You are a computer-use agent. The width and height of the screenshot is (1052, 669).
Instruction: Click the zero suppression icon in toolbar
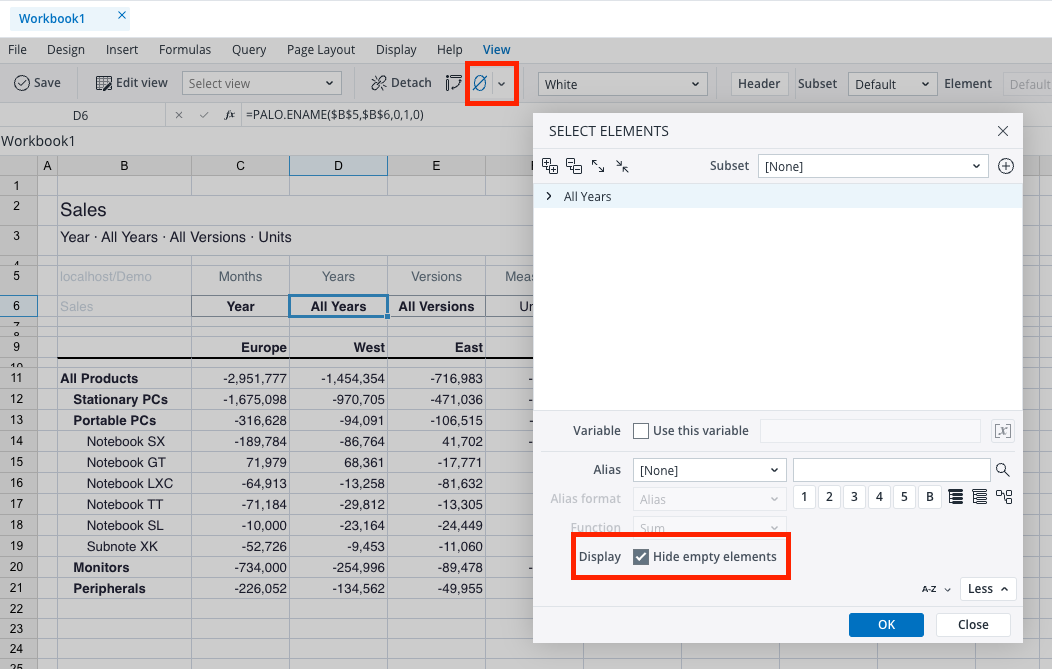point(479,84)
